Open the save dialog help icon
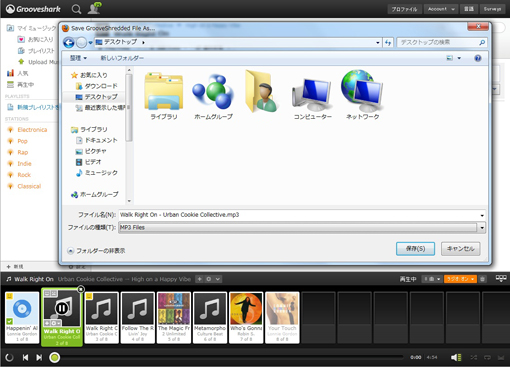510x367 pixels. [478, 58]
